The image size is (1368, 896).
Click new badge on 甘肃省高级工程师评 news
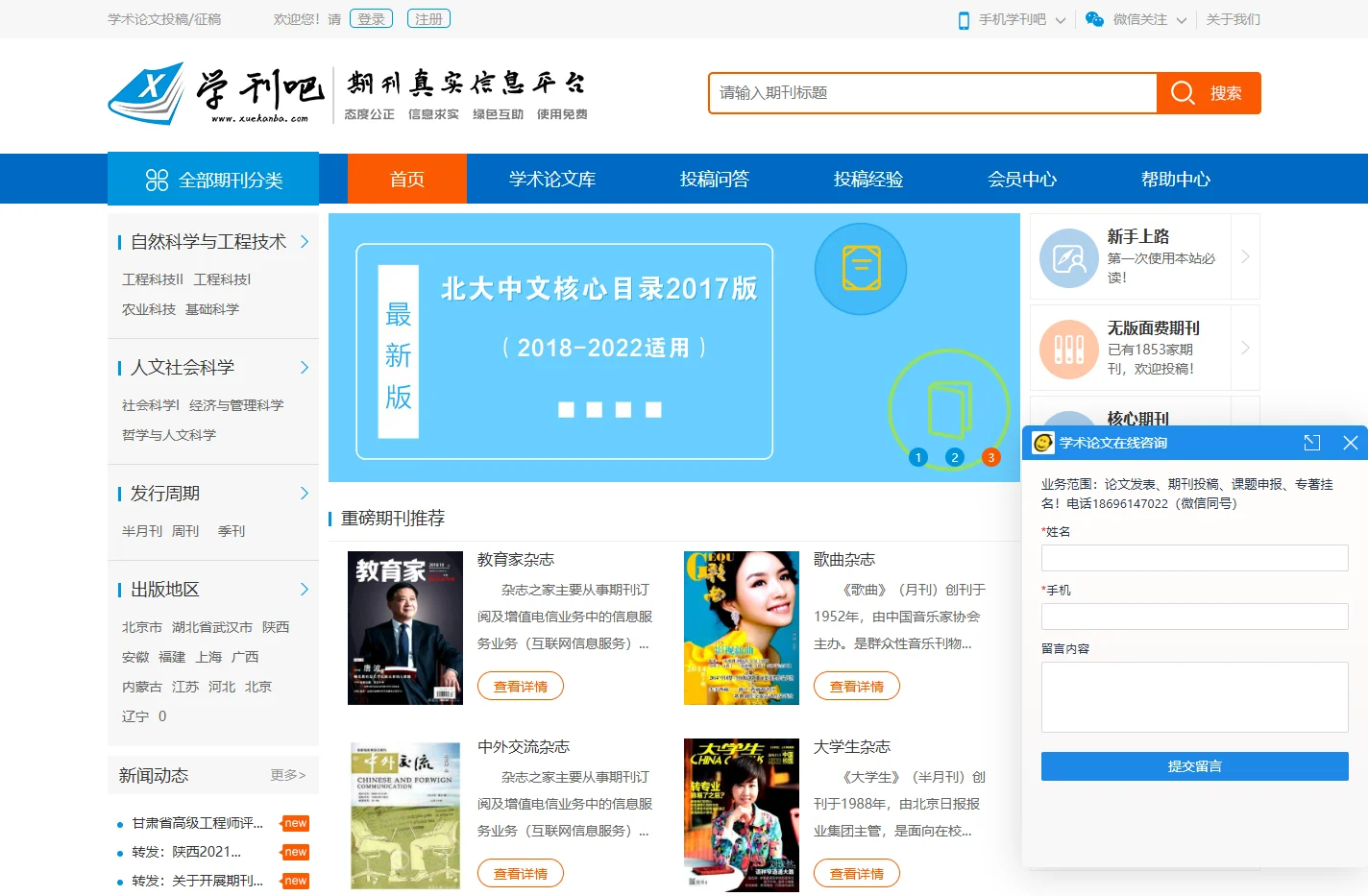[x=296, y=823]
